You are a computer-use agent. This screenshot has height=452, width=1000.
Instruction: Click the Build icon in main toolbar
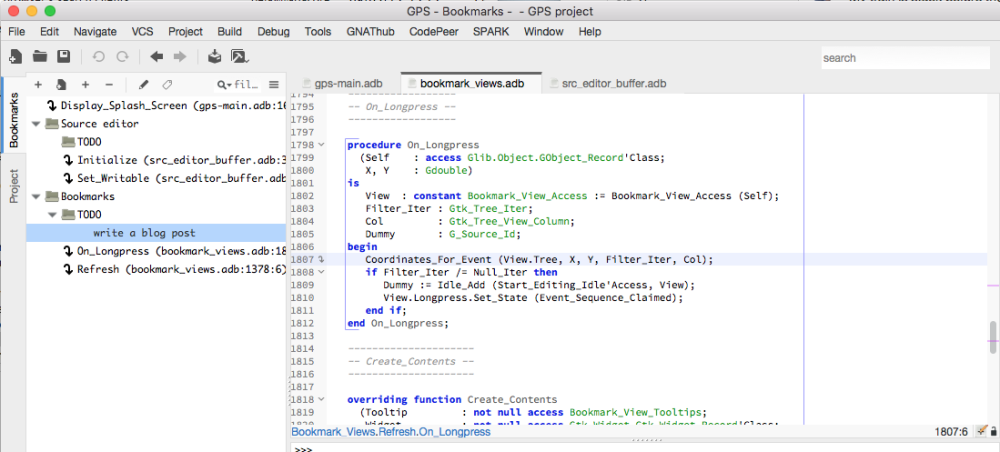point(215,57)
